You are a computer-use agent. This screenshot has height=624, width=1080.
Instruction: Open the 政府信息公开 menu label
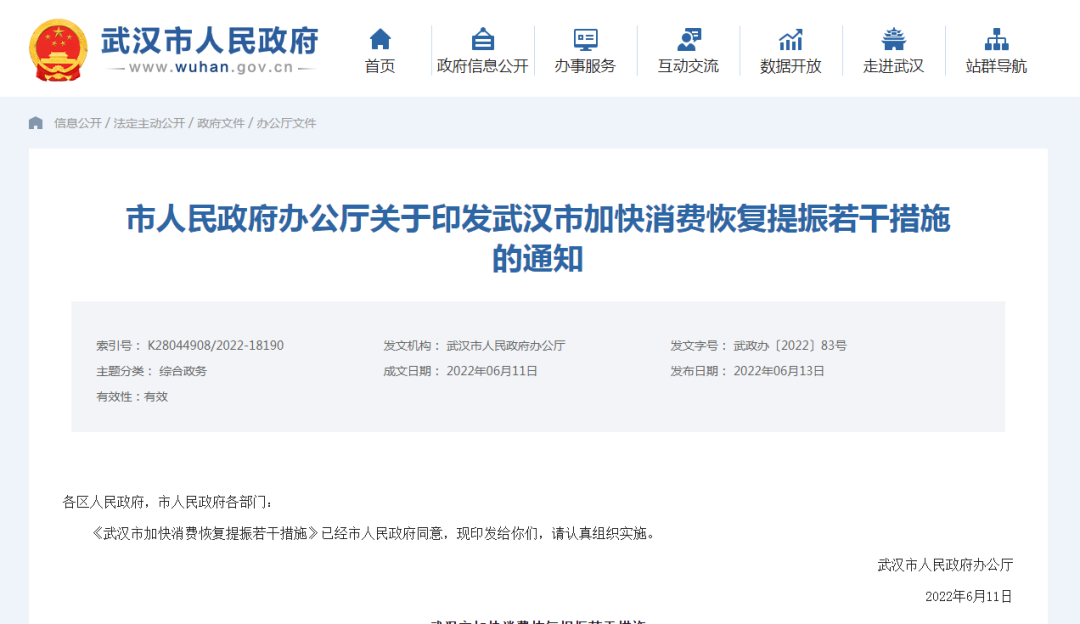[x=483, y=66]
